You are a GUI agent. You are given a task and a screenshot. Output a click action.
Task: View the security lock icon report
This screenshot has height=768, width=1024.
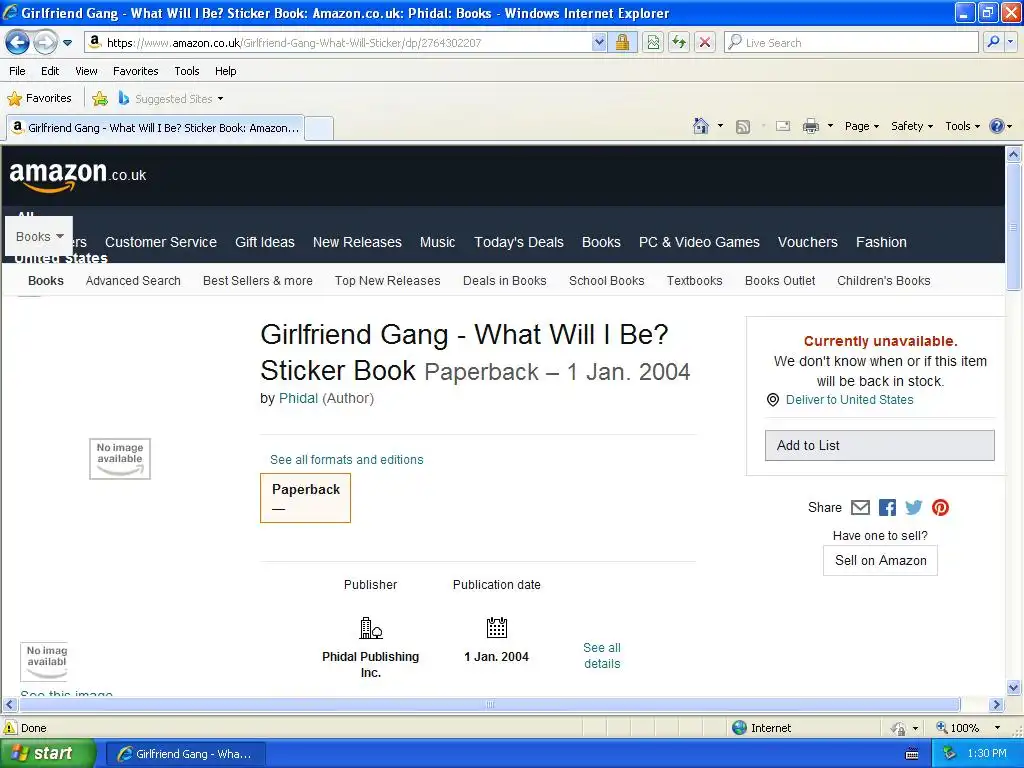(x=622, y=42)
